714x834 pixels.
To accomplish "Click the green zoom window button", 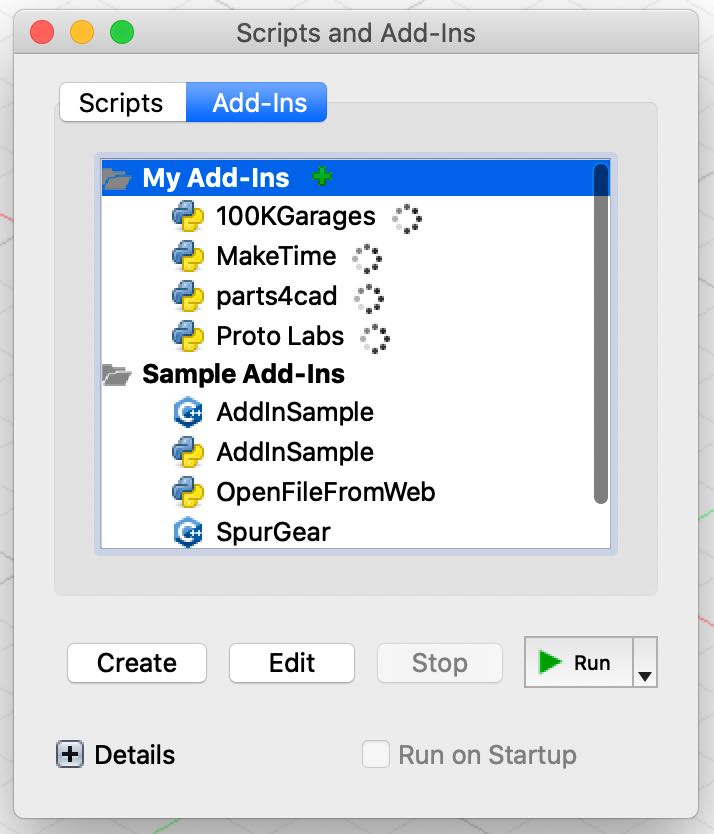I will pyautogui.click(x=122, y=32).
